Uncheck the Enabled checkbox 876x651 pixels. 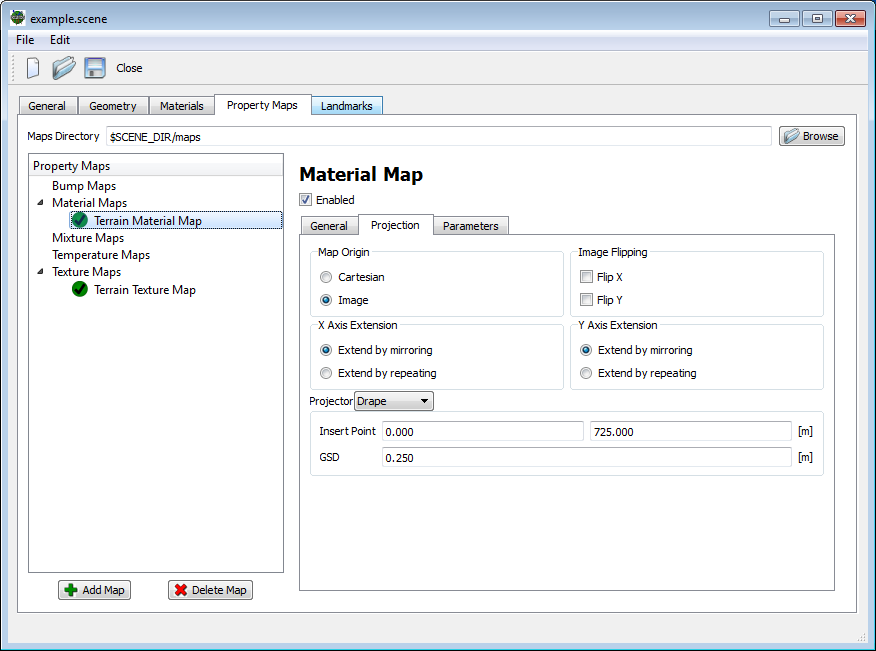[306, 200]
